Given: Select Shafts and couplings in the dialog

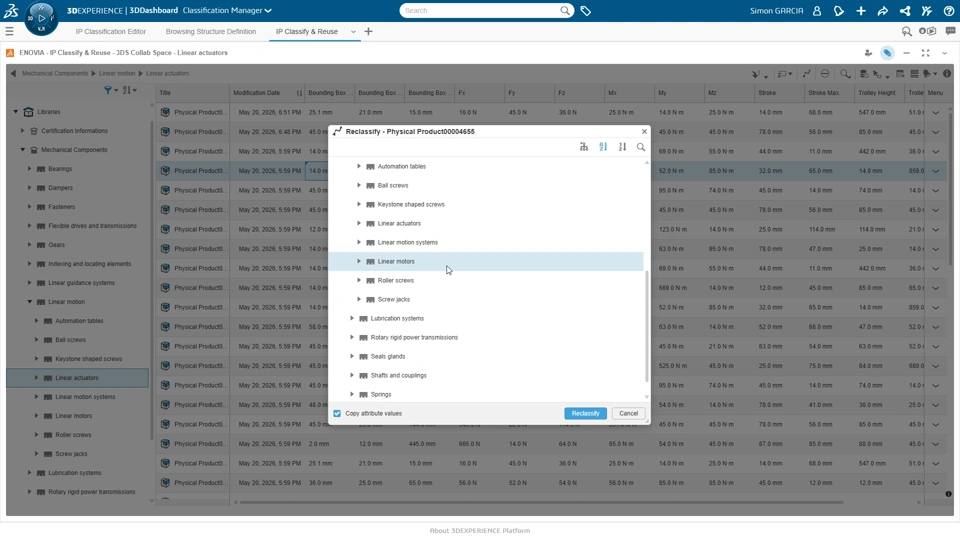Looking at the screenshot, I should click(398, 375).
